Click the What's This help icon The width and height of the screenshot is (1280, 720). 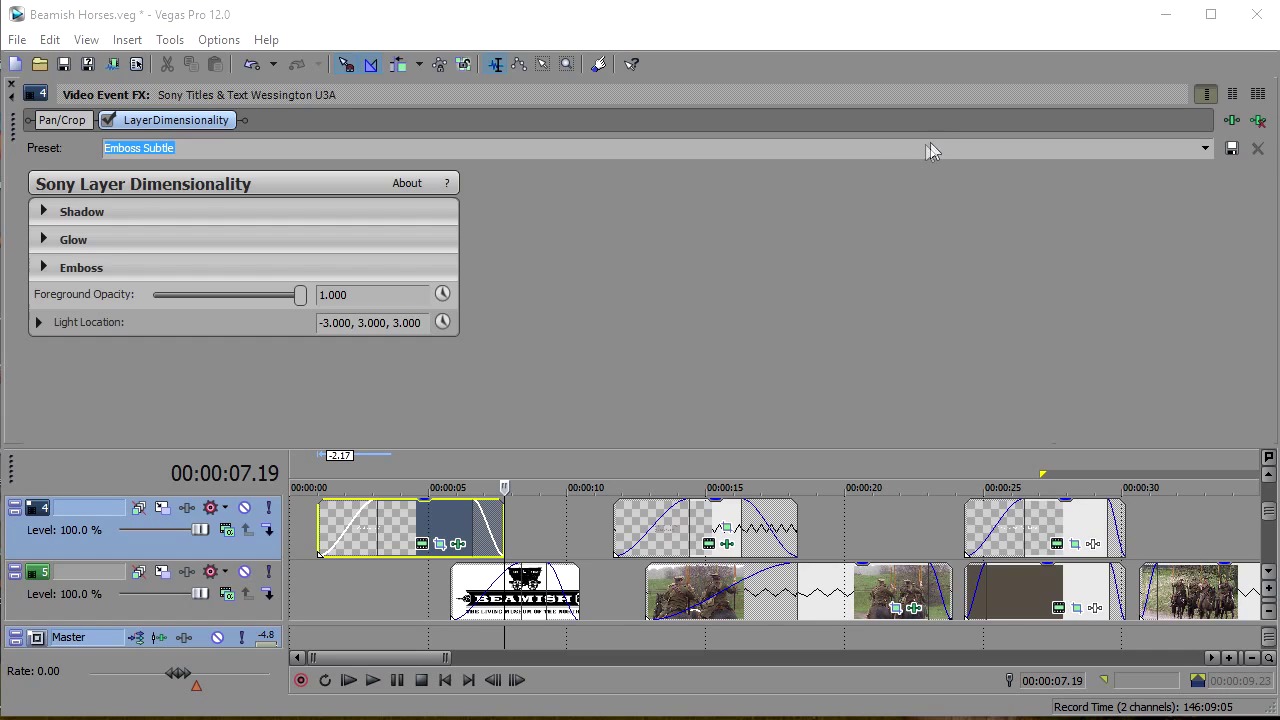pos(632,64)
